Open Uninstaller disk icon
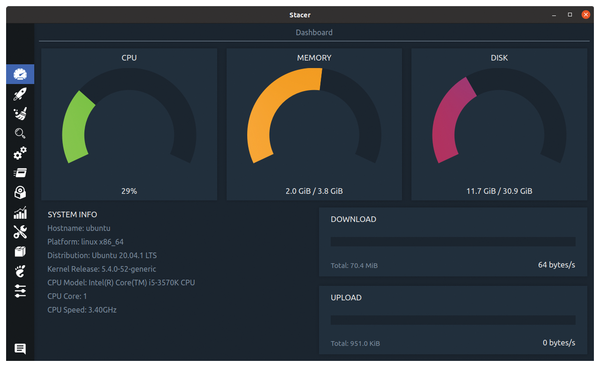 click(20, 192)
